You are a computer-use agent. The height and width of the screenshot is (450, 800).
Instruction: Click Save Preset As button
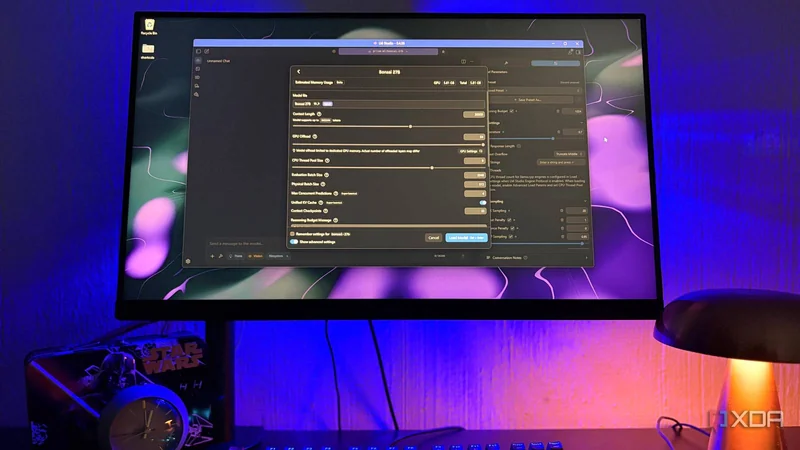529,100
